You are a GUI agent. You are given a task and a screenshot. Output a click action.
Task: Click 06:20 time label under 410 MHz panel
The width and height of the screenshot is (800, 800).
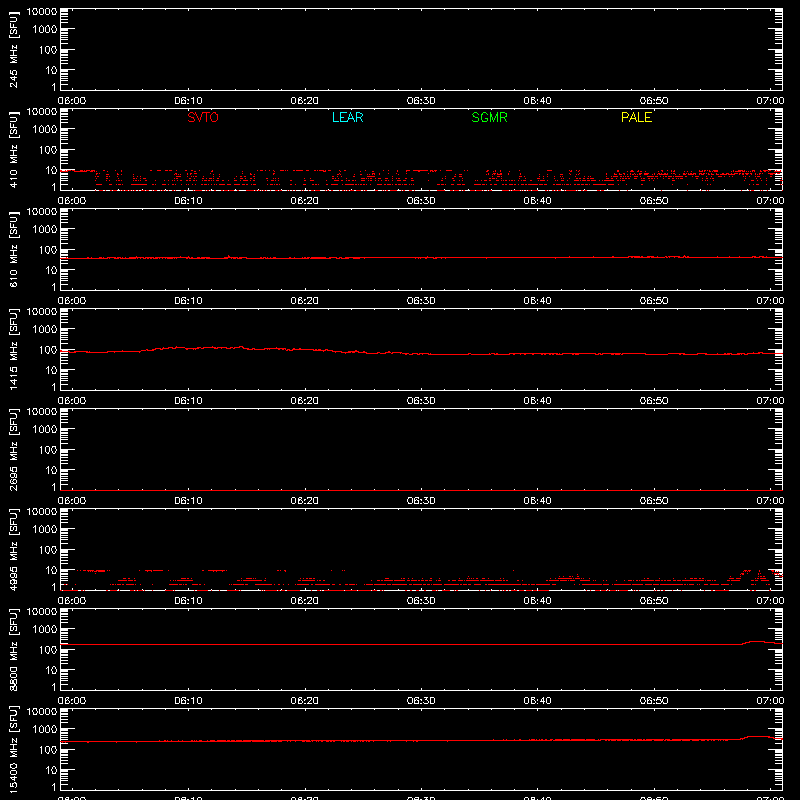coord(305,201)
